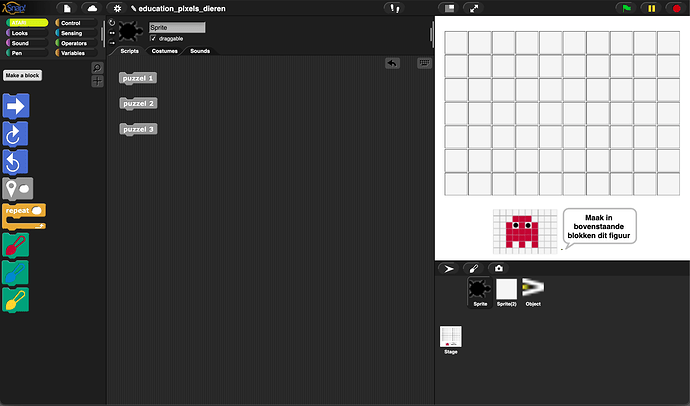Screen dimensions: 690x406
Task: Uncheck the draggable checkbox
Action: pyautogui.click(x=153, y=38)
